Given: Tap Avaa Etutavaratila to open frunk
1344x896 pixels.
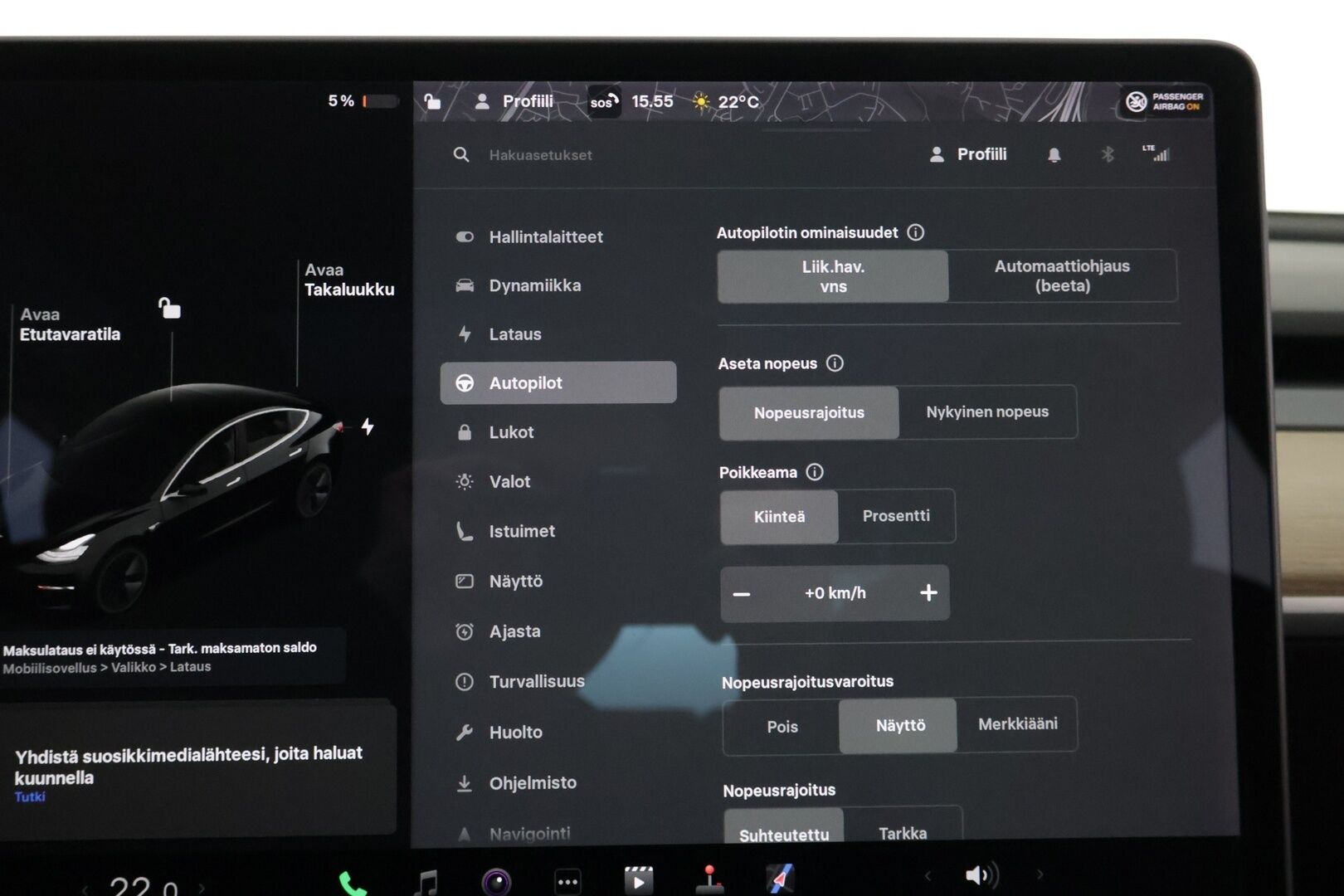Looking at the screenshot, I should pos(70,324).
